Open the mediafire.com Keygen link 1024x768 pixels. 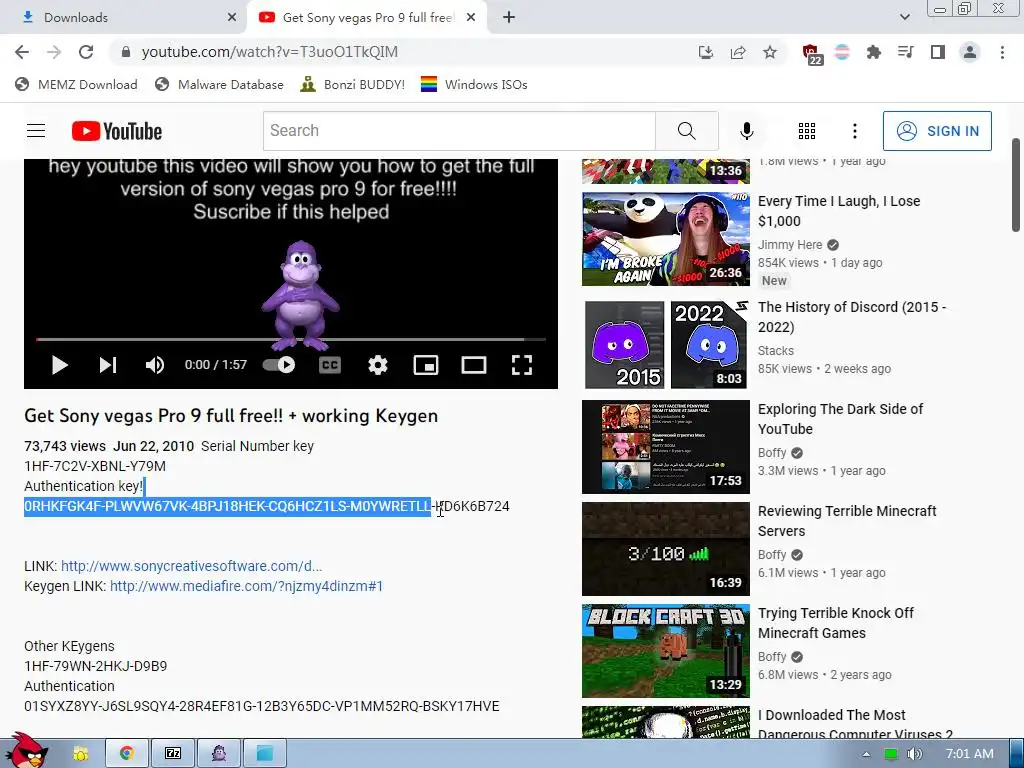tap(246, 586)
